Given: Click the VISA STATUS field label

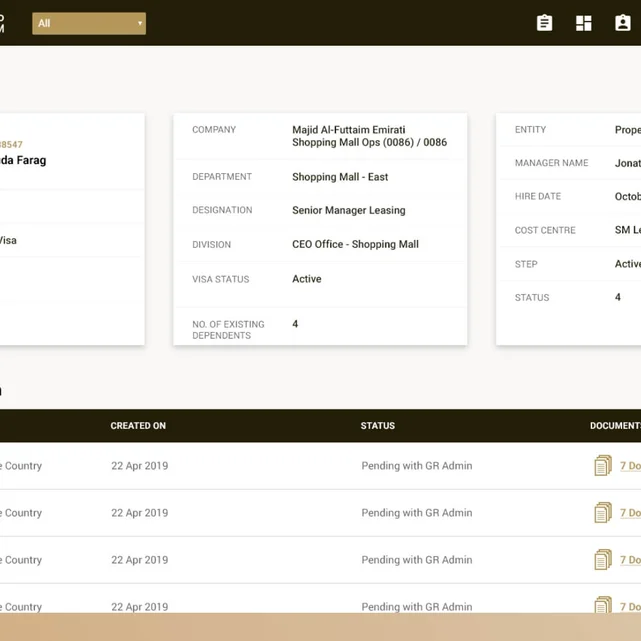Looking at the screenshot, I should coord(221,279).
